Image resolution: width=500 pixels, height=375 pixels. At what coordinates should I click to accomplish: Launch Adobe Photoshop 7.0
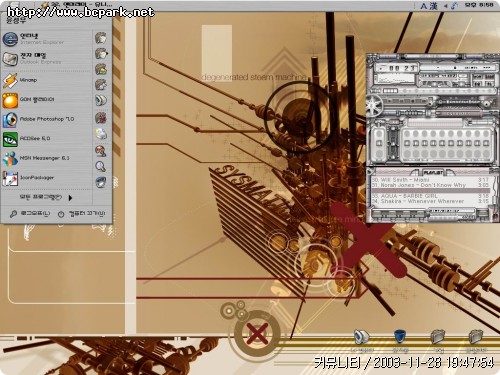(46, 119)
